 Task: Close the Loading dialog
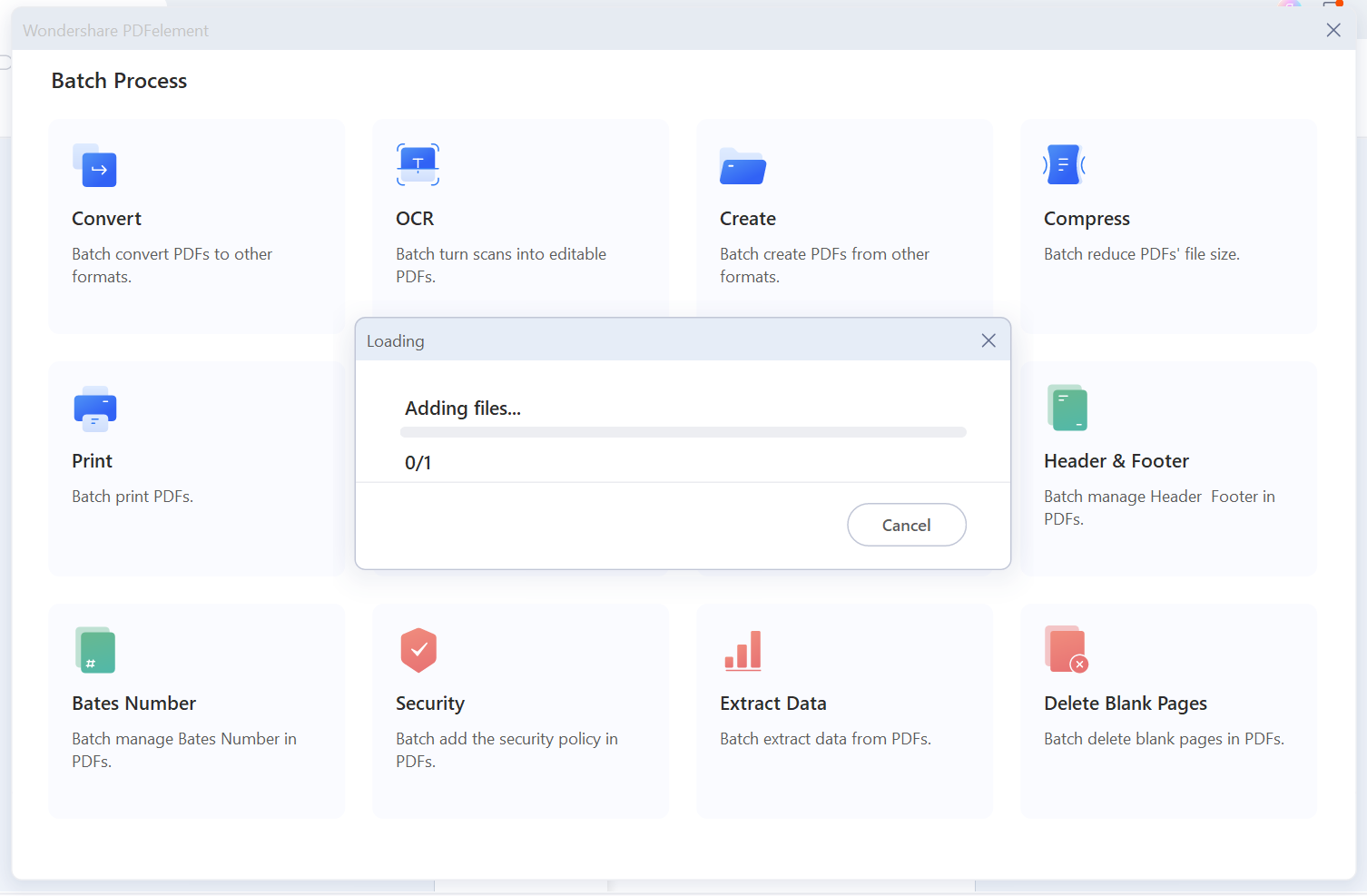click(988, 340)
